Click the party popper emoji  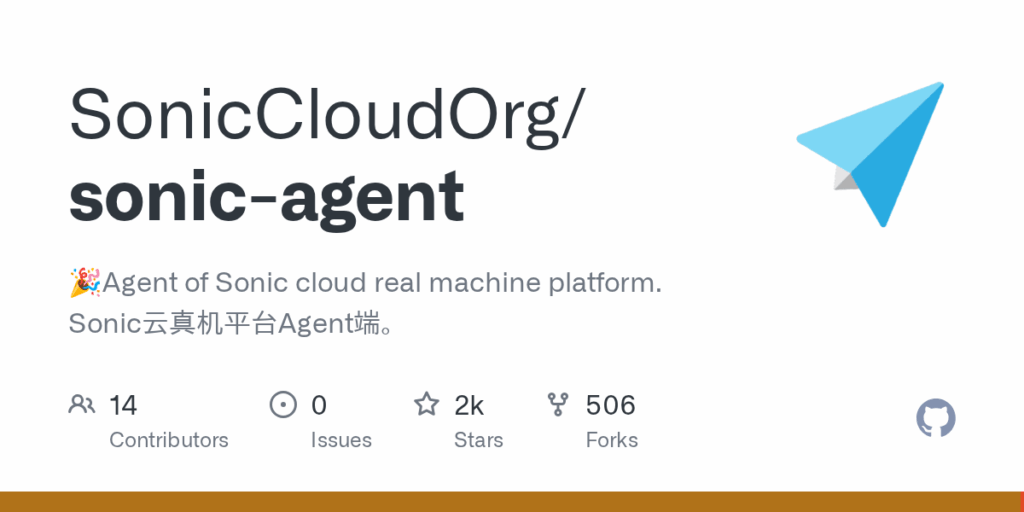[85, 282]
